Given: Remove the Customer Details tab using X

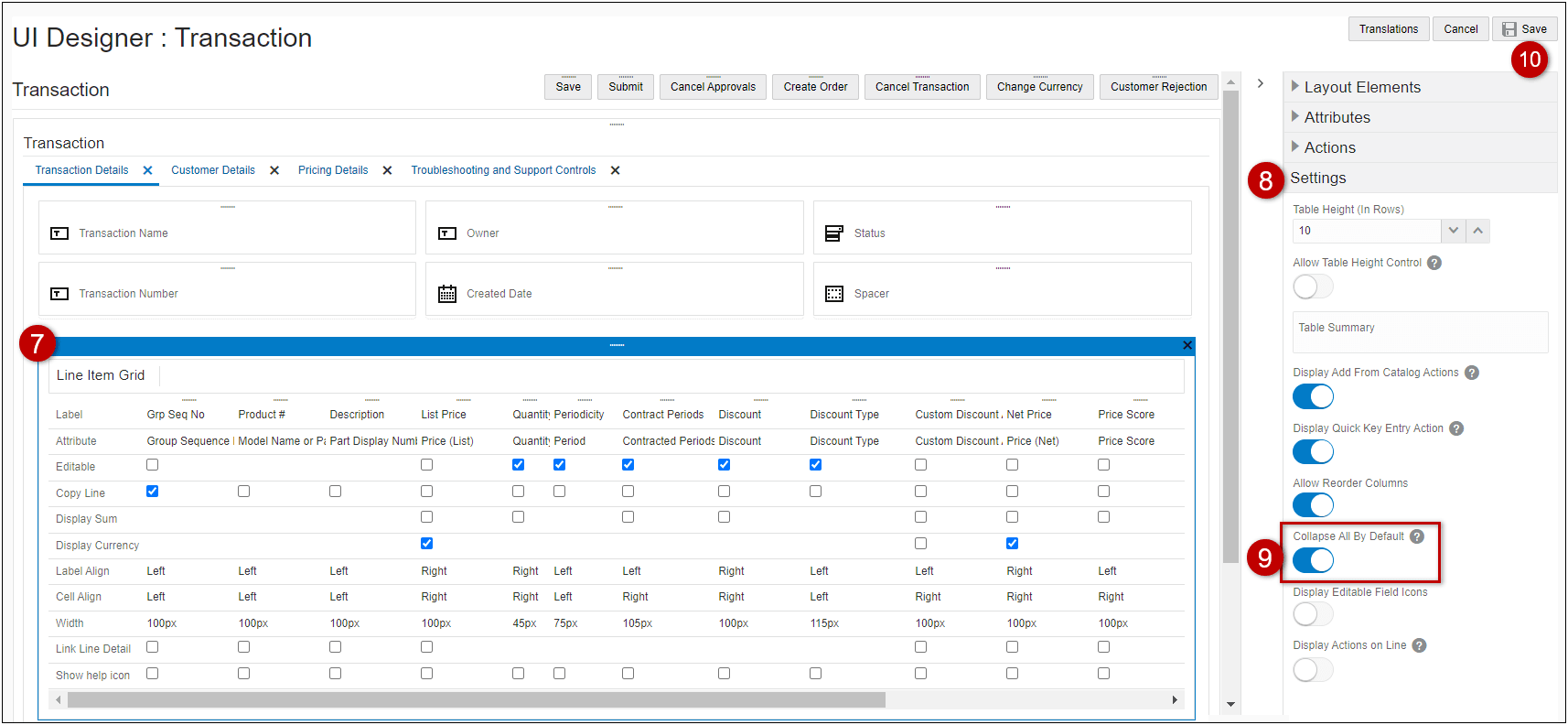Looking at the screenshot, I should 274,170.
